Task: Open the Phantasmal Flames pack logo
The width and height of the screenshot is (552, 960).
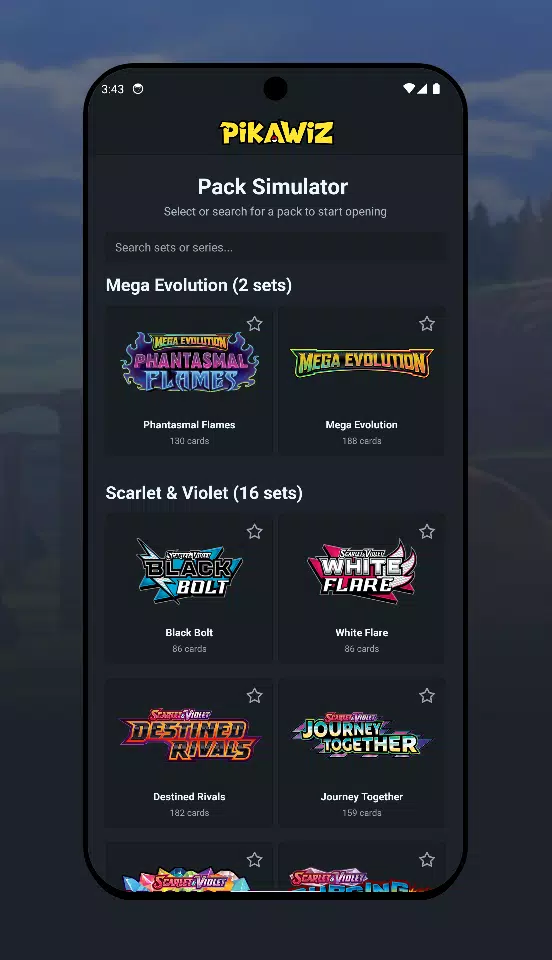Action: coord(190,362)
